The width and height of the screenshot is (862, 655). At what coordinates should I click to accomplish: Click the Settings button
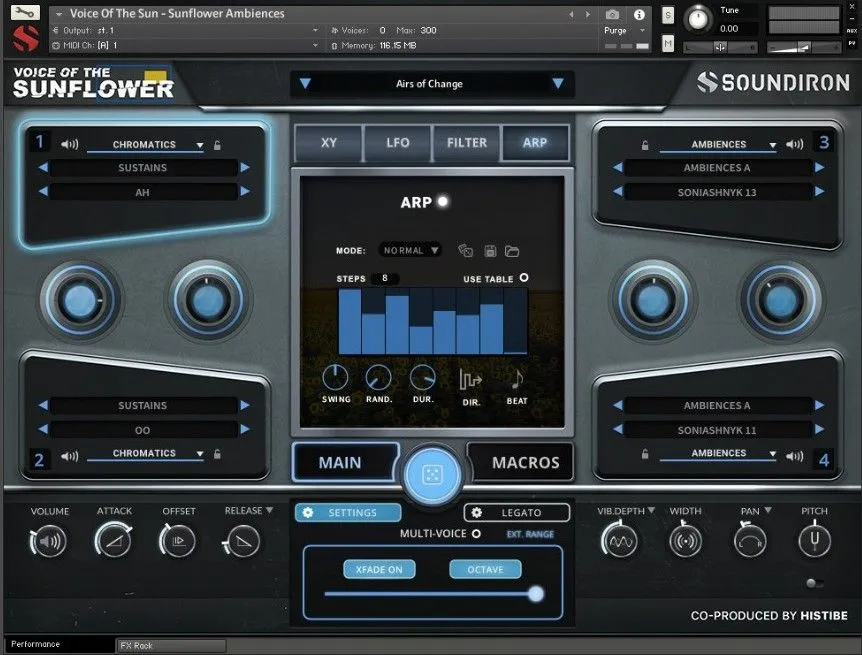348,513
